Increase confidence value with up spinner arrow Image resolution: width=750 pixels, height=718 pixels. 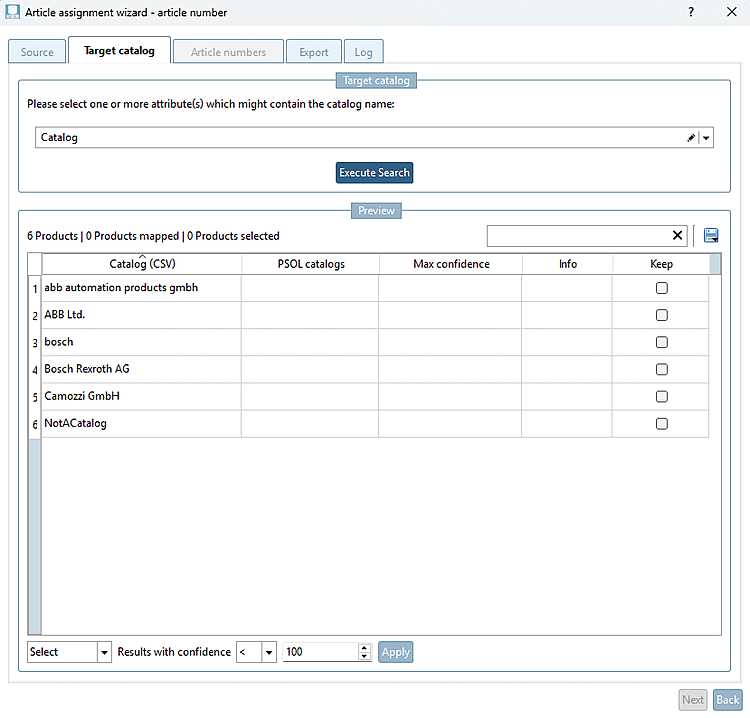(x=364, y=647)
